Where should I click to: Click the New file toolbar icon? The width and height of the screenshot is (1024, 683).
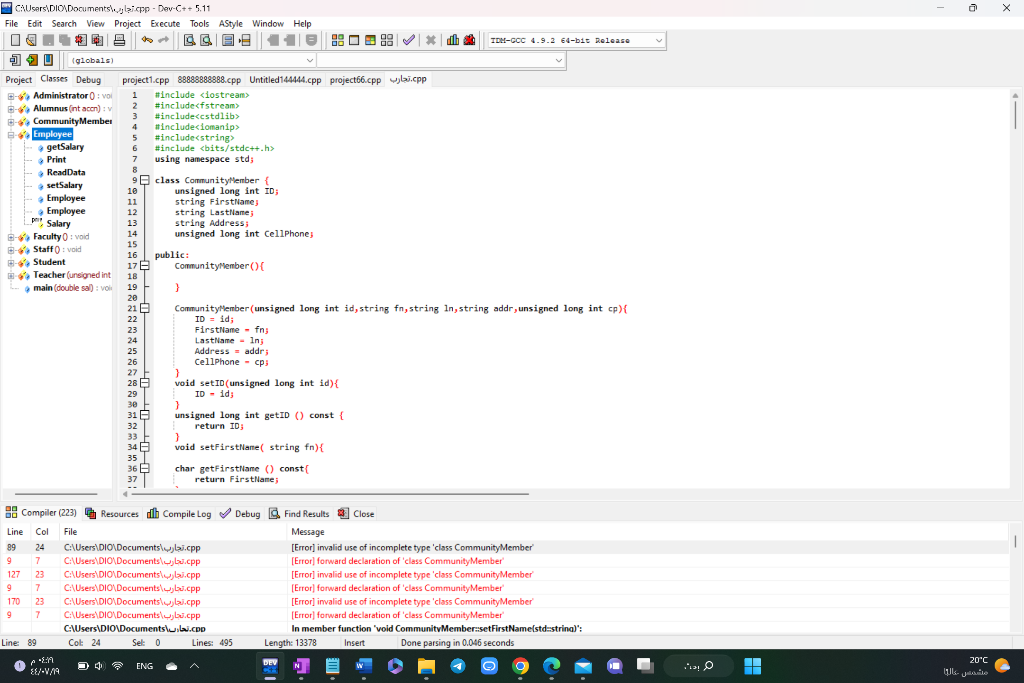tap(16, 40)
